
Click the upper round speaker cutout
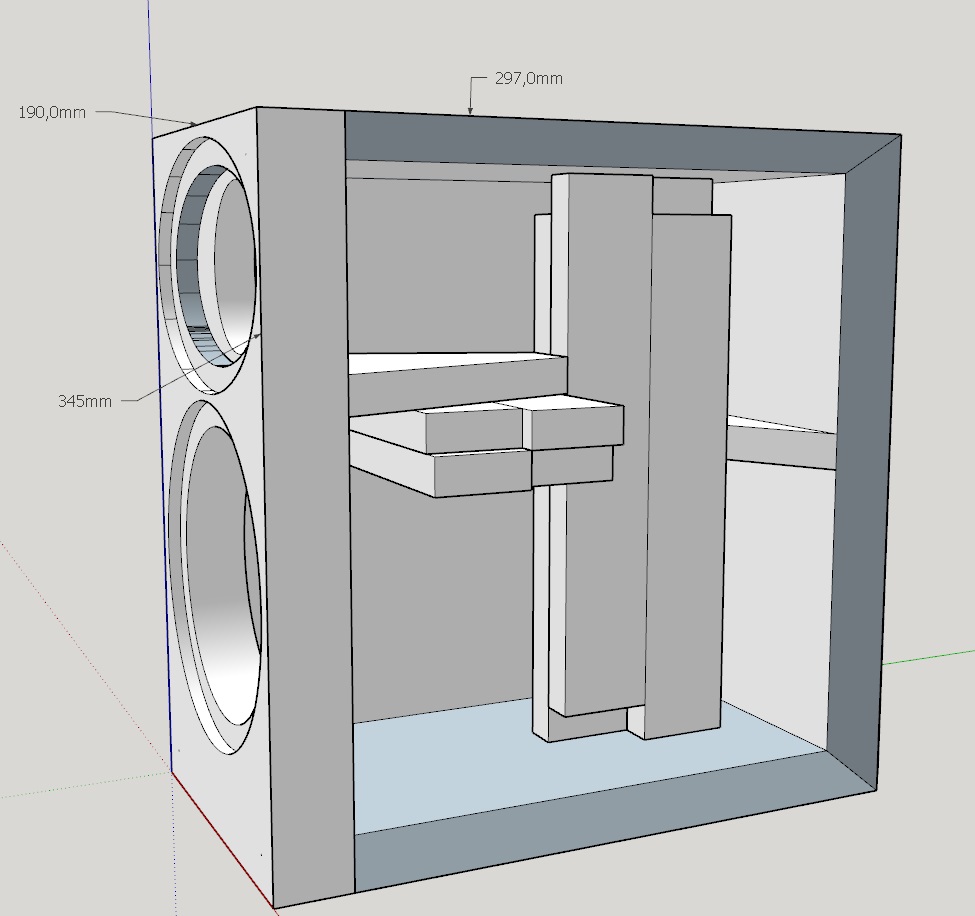(x=208, y=265)
